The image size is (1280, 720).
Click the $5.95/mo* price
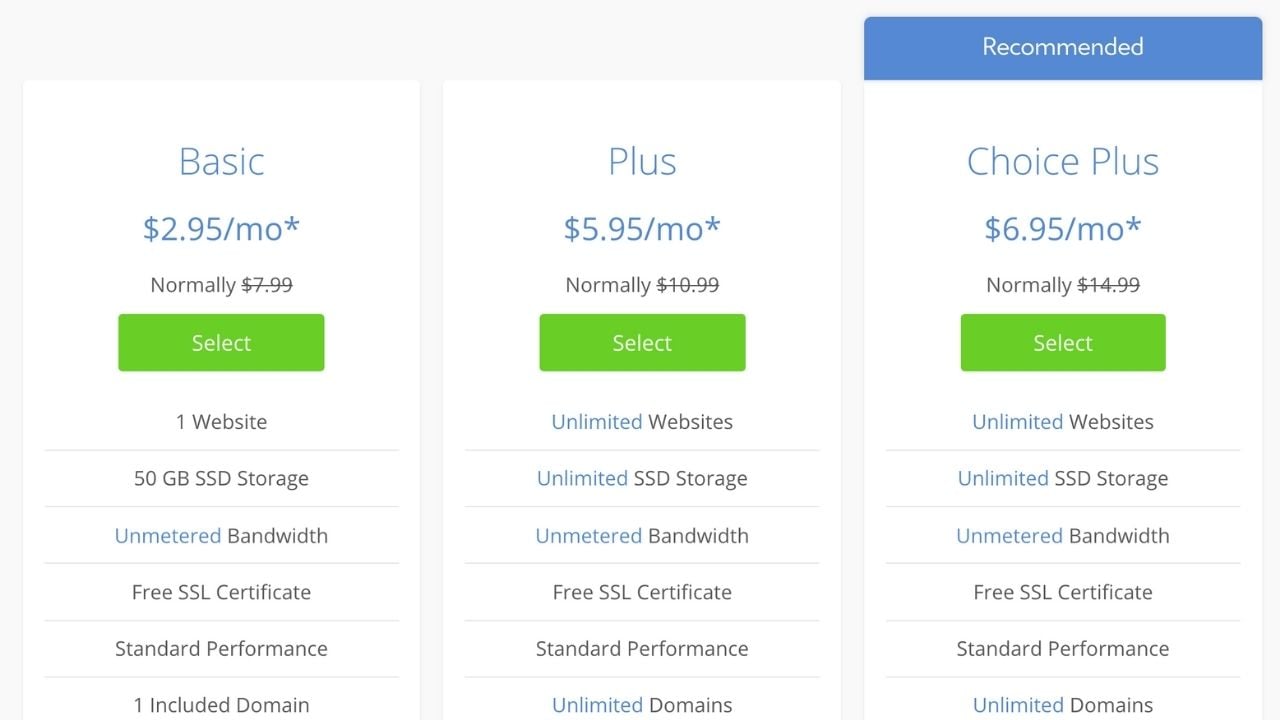click(642, 229)
